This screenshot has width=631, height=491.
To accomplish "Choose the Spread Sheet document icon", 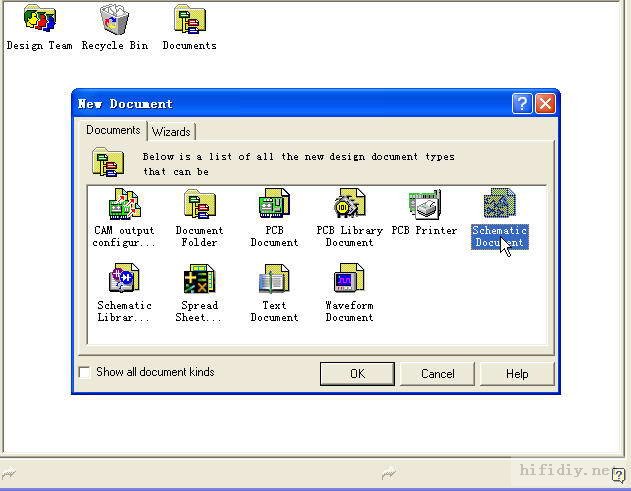I will 199,279.
